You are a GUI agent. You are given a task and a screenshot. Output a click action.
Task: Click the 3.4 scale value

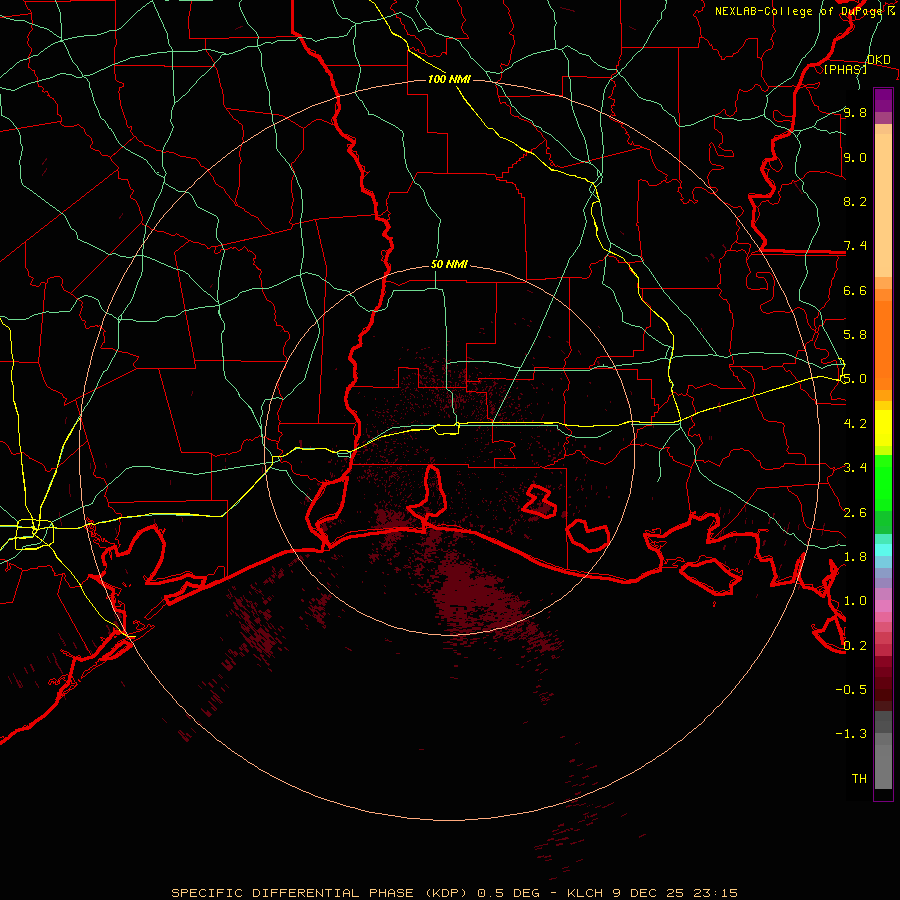pos(855,468)
